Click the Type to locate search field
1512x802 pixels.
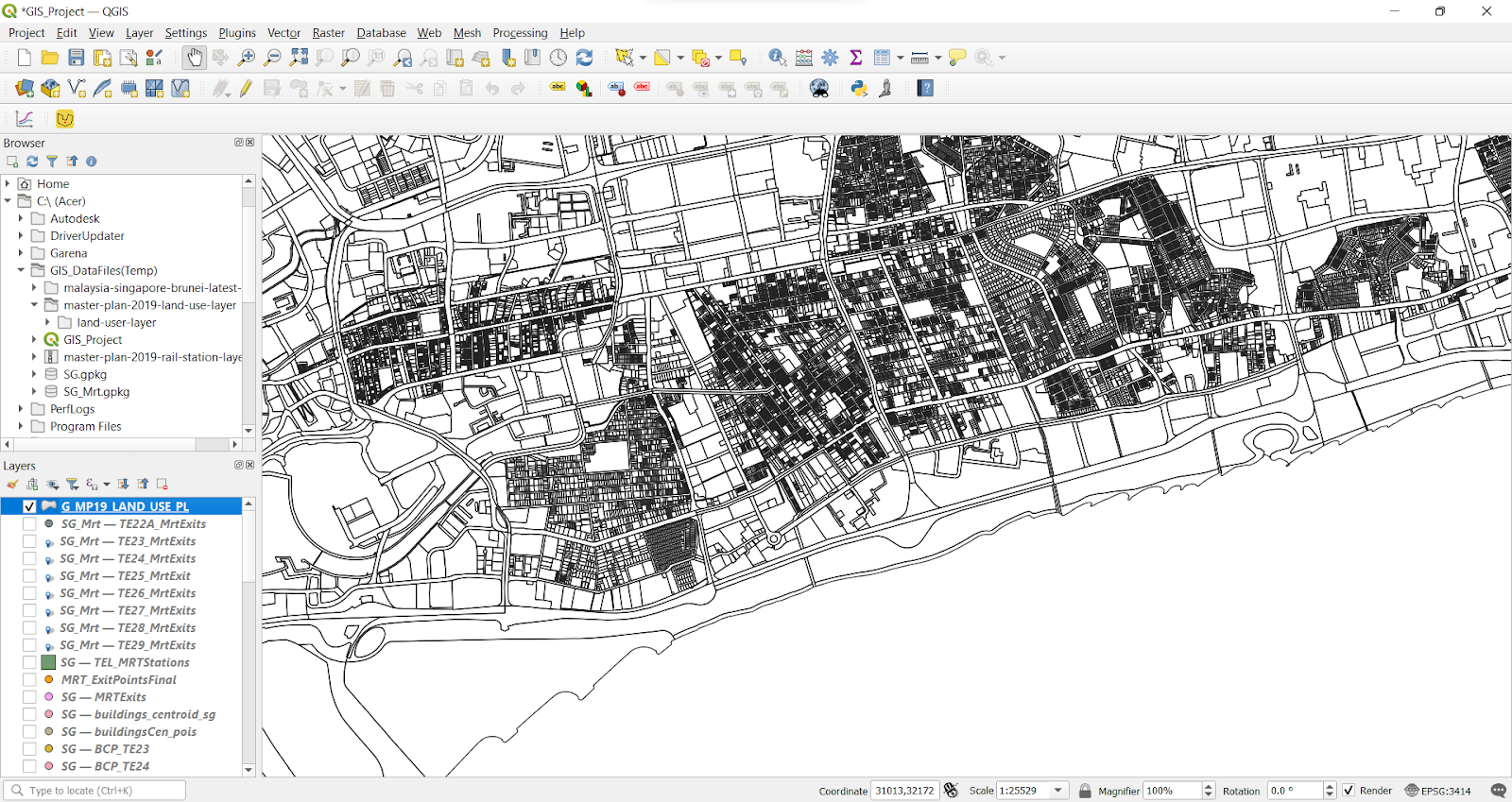pos(94,791)
